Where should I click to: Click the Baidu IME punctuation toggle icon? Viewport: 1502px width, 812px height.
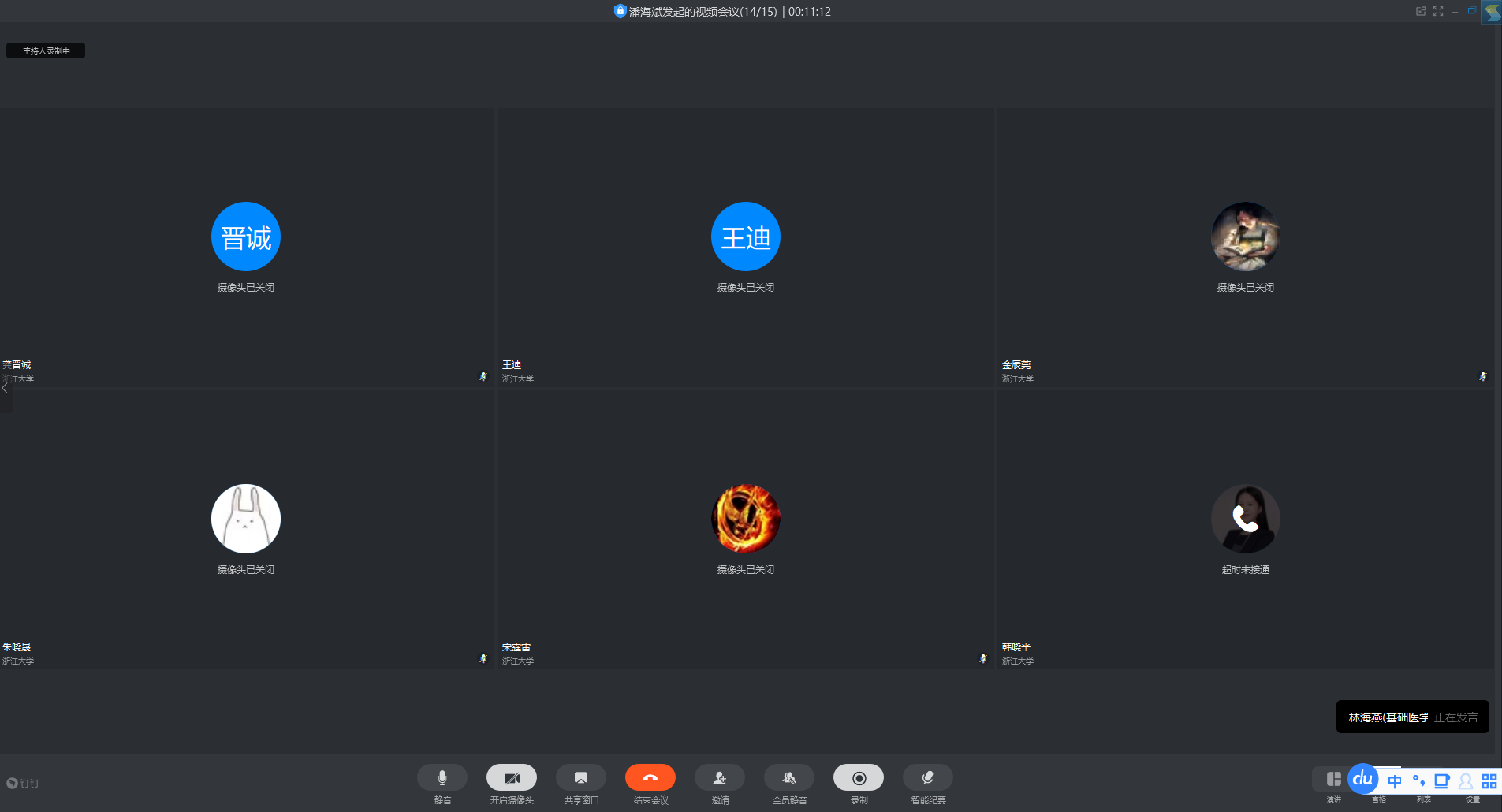click(x=1418, y=781)
